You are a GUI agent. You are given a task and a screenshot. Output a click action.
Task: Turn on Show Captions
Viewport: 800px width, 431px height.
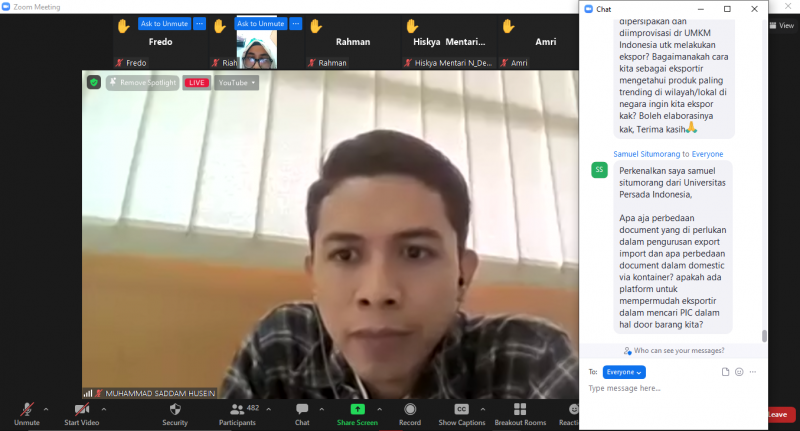point(462,414)
